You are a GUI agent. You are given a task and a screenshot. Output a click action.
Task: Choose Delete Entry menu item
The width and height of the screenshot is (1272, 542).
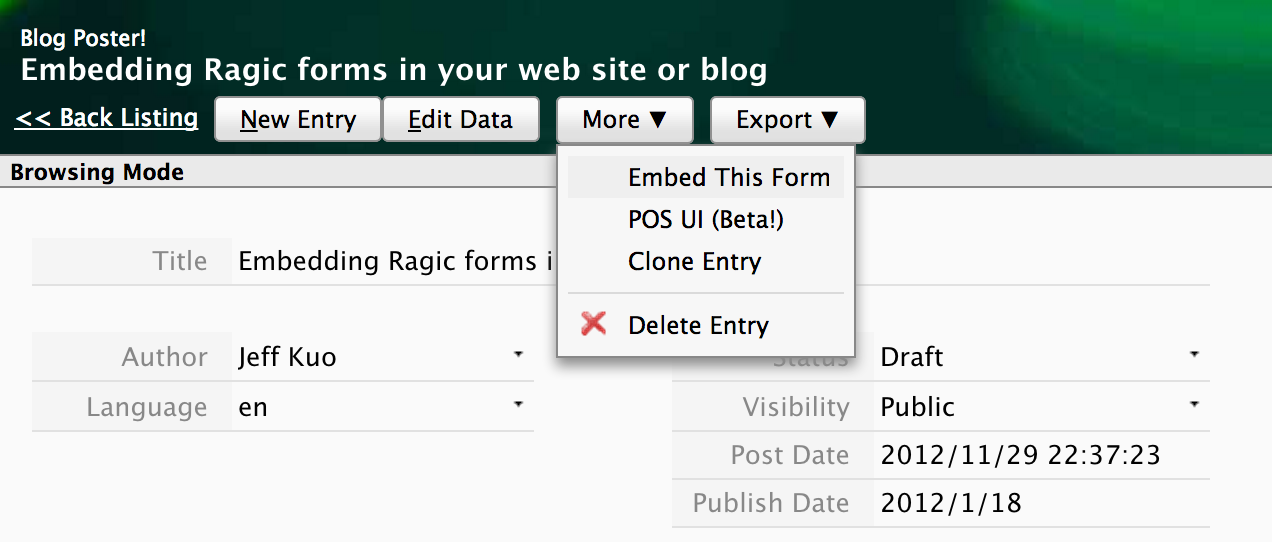tap(706, 325)
